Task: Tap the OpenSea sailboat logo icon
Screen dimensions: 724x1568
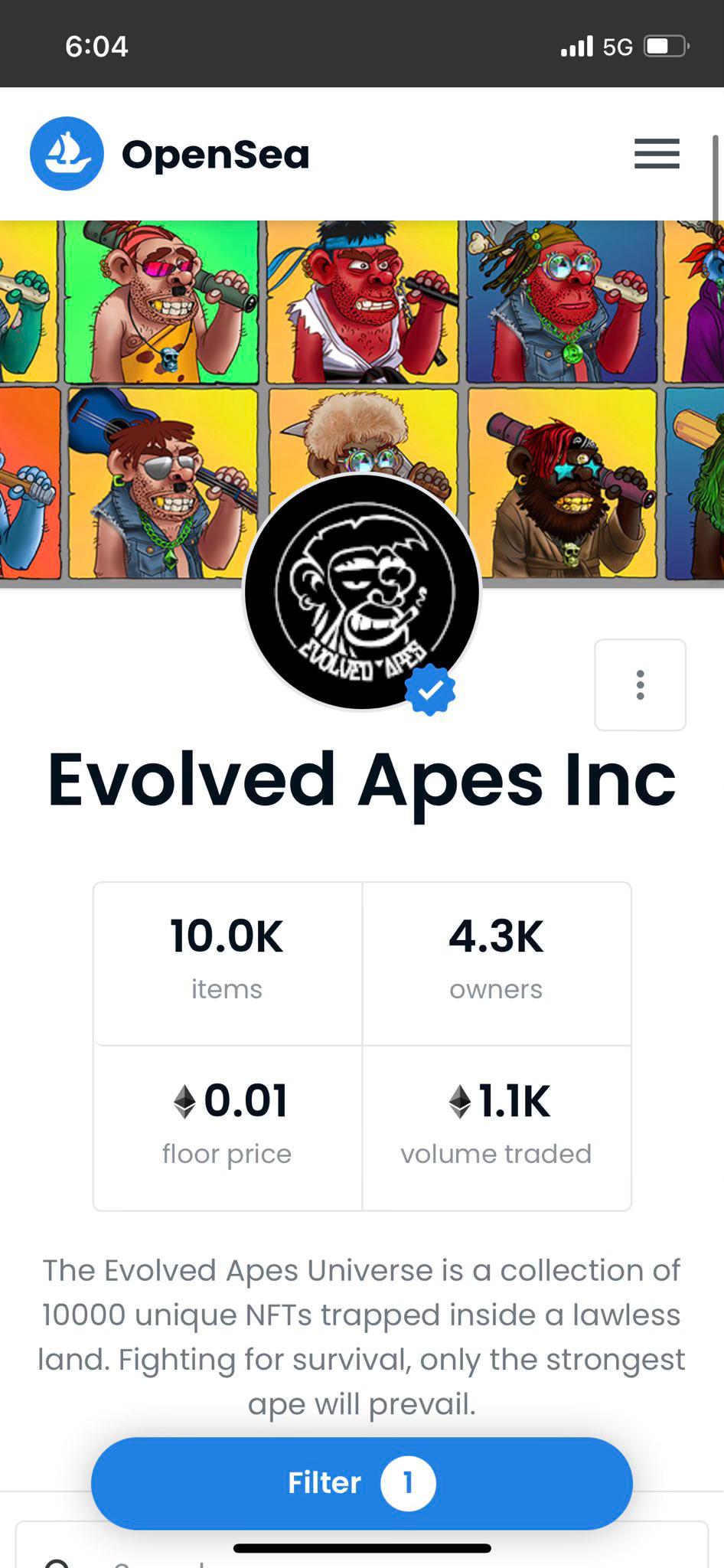Action: (x=67, y=153)
